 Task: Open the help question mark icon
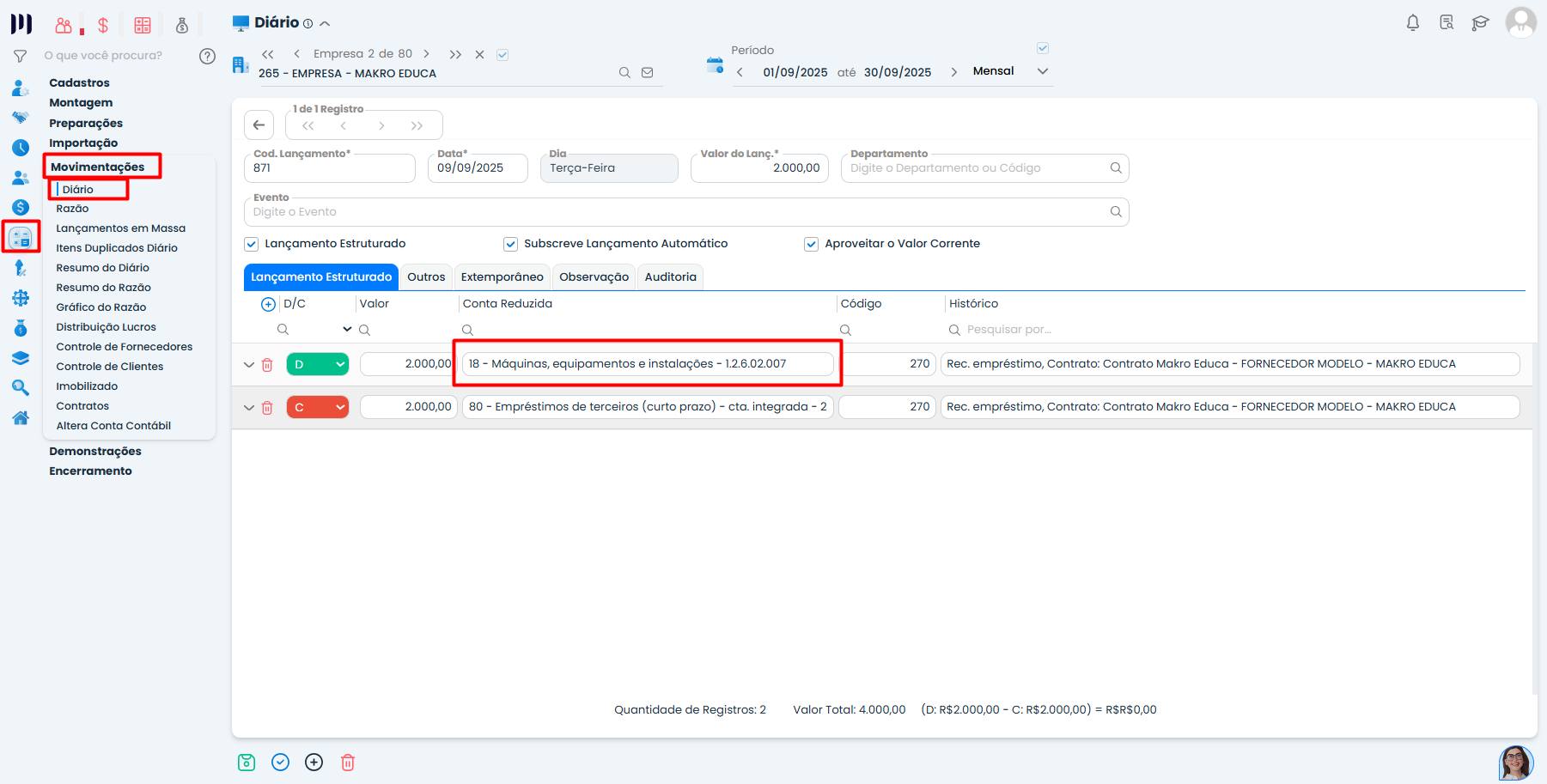pyautogui.click(x=207, y=57)
